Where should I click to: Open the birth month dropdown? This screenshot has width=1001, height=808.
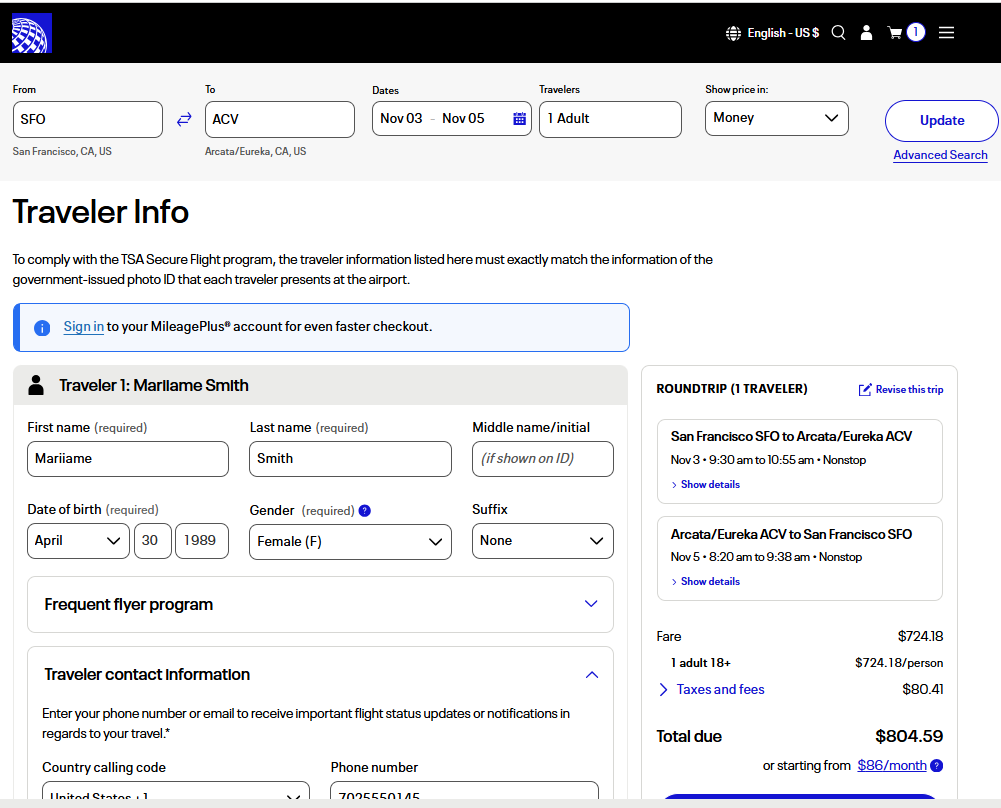(x=78, y=541)
